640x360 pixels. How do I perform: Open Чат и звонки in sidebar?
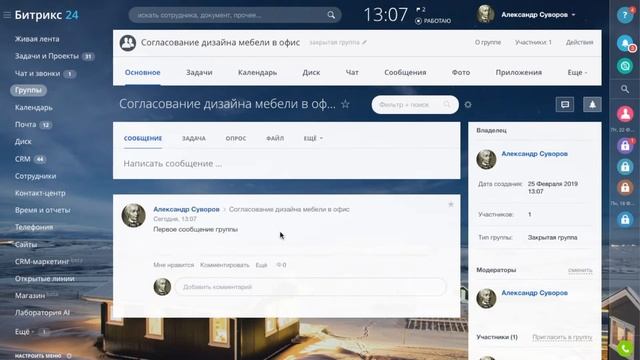(x=37, y=73)
